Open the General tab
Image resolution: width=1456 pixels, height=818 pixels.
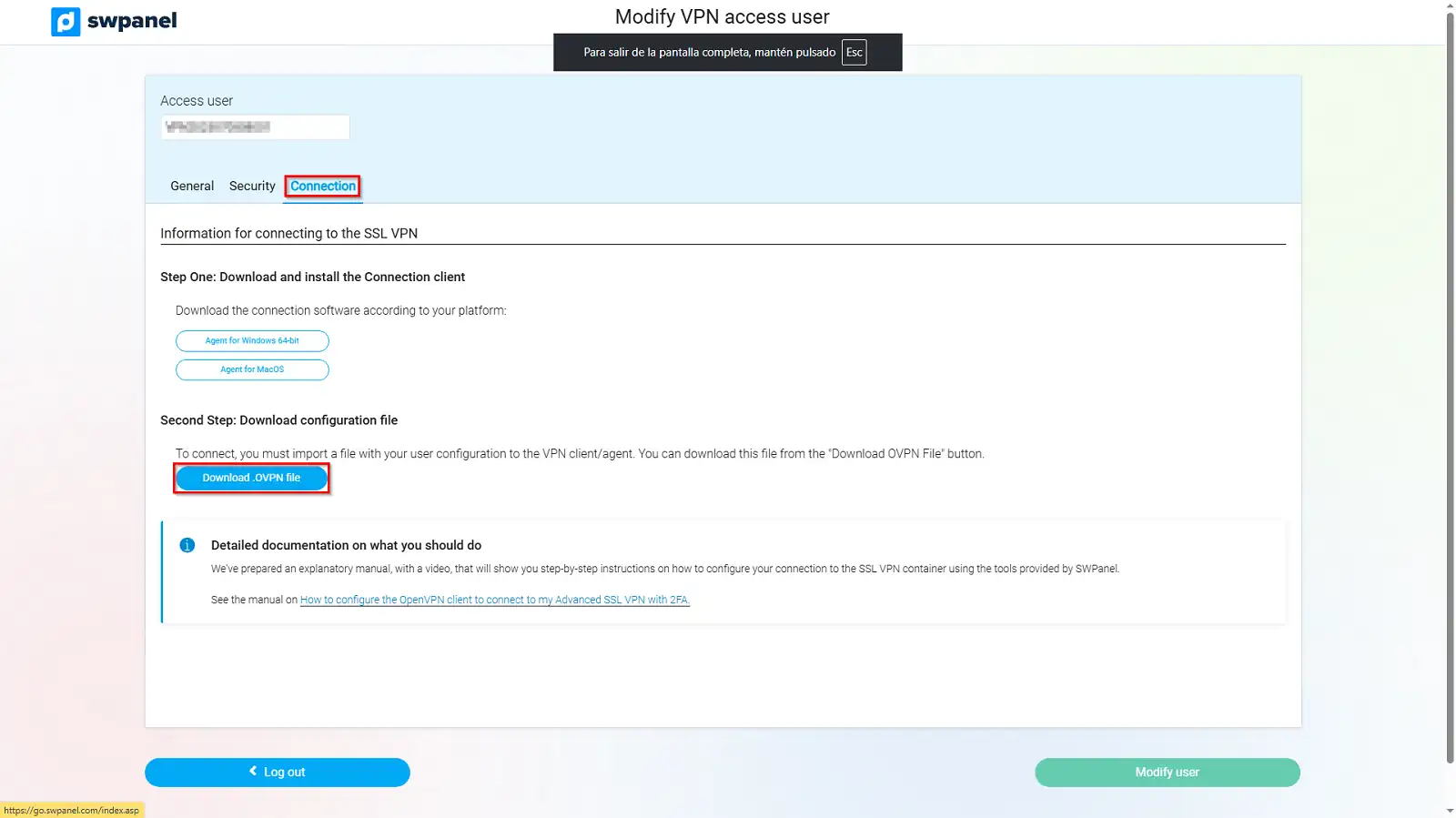tap(192, 186)
